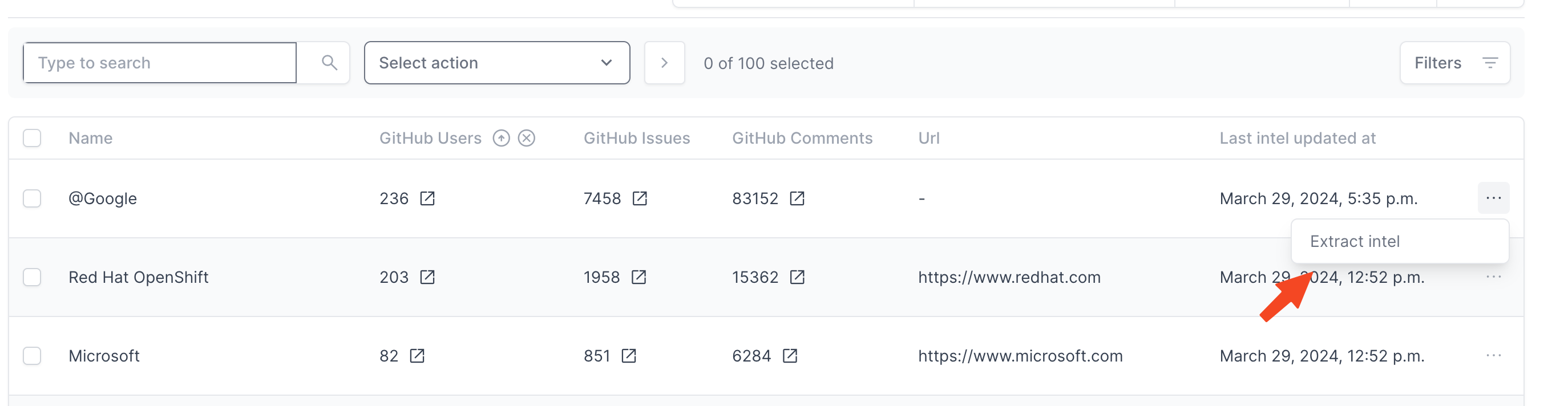Check the @Google row checkbox
Image resolution: width=1568 pixels, height=406 pixels.
click(33, 198)
